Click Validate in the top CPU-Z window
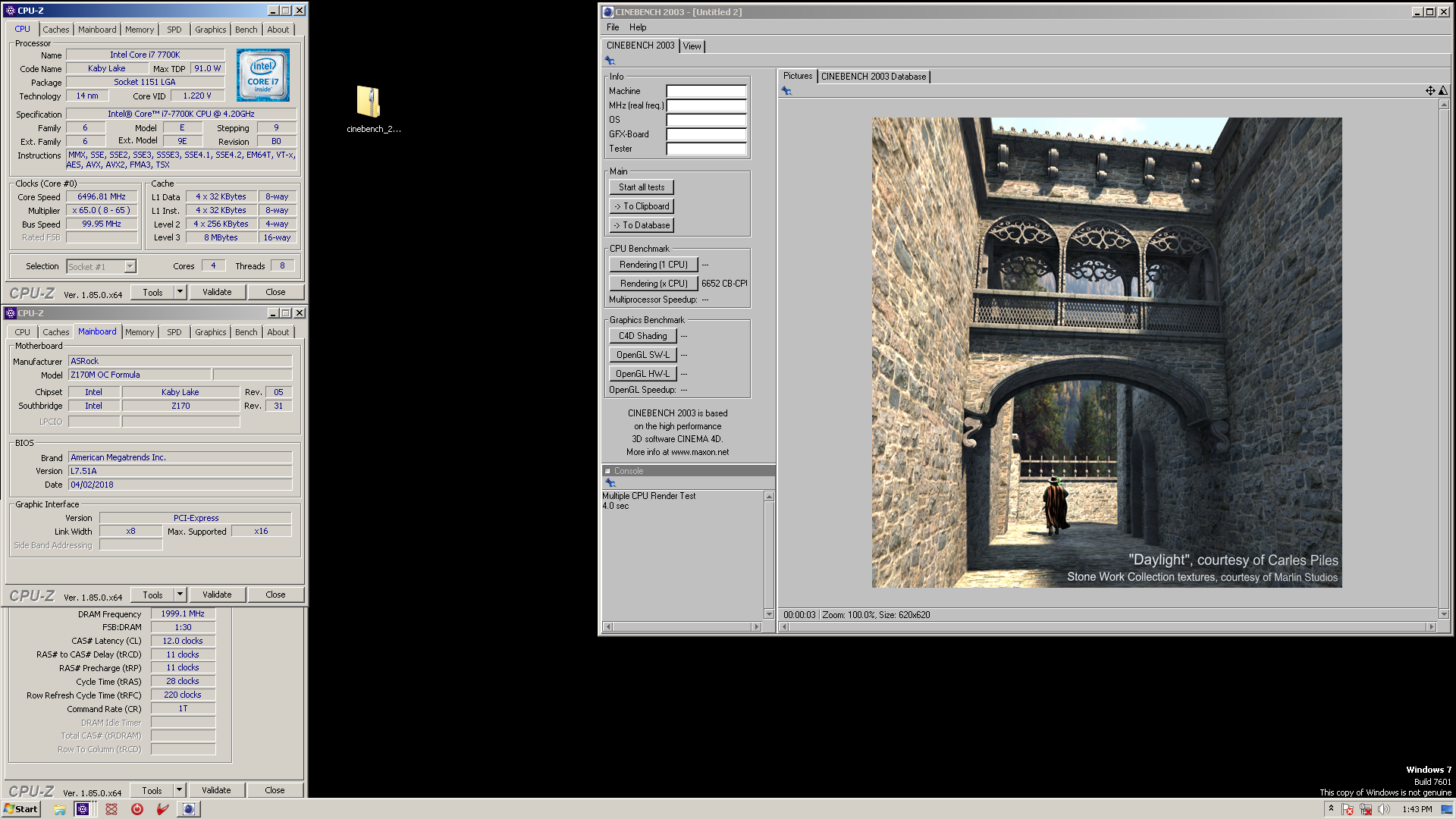 pyautogui.click(x=217, y=292)
